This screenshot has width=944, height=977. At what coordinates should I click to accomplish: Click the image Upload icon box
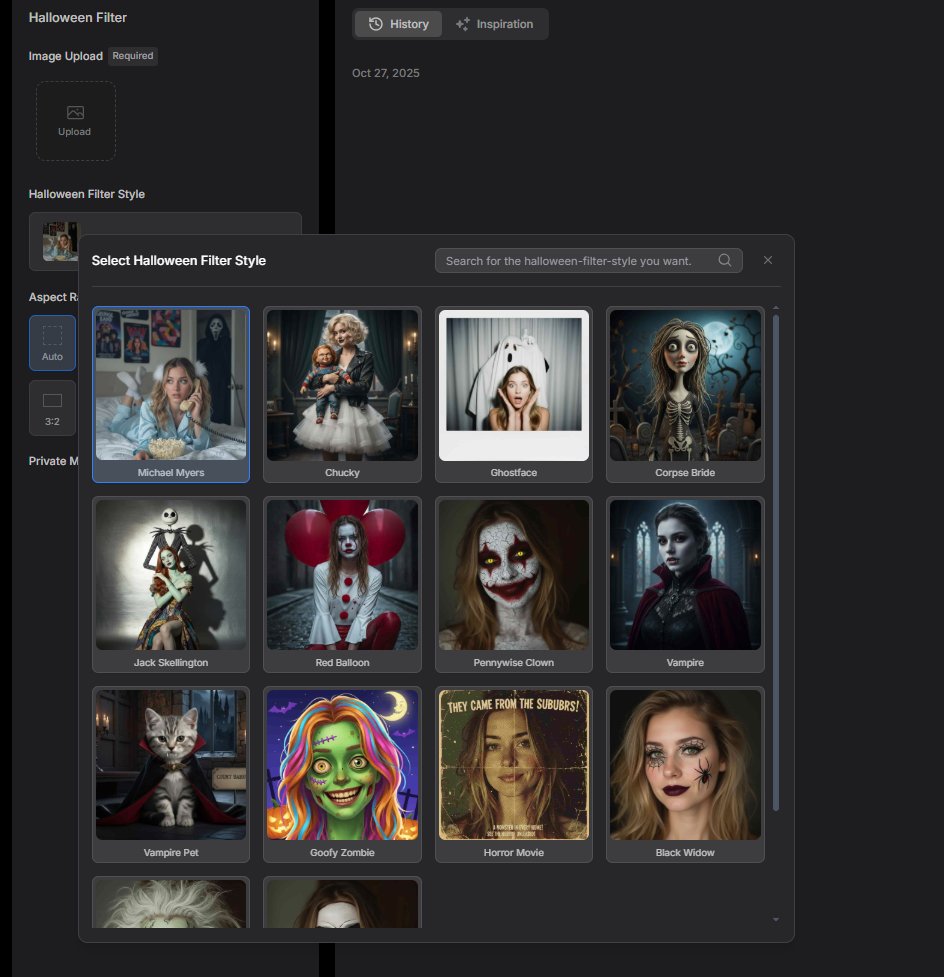(75, 121)
